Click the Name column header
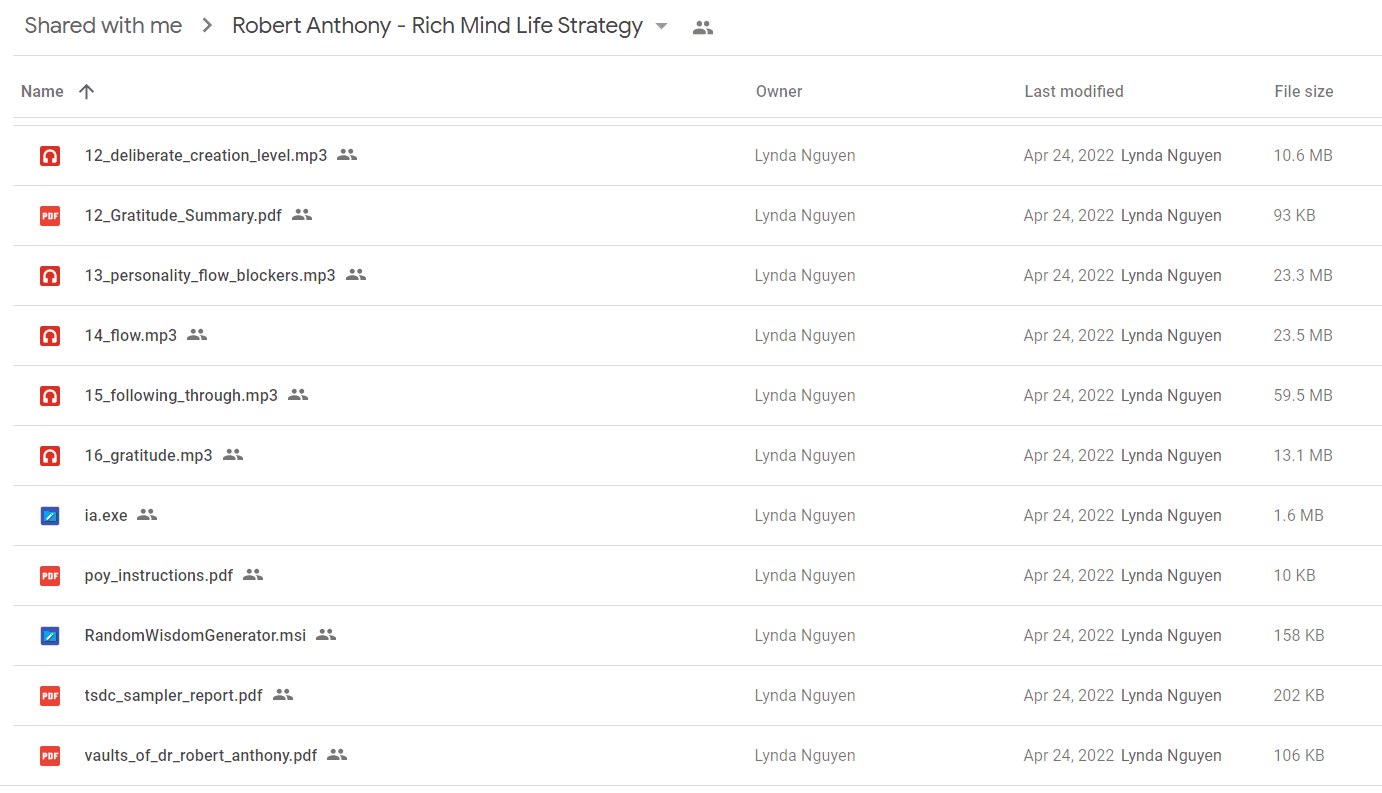 pos(42,91)
